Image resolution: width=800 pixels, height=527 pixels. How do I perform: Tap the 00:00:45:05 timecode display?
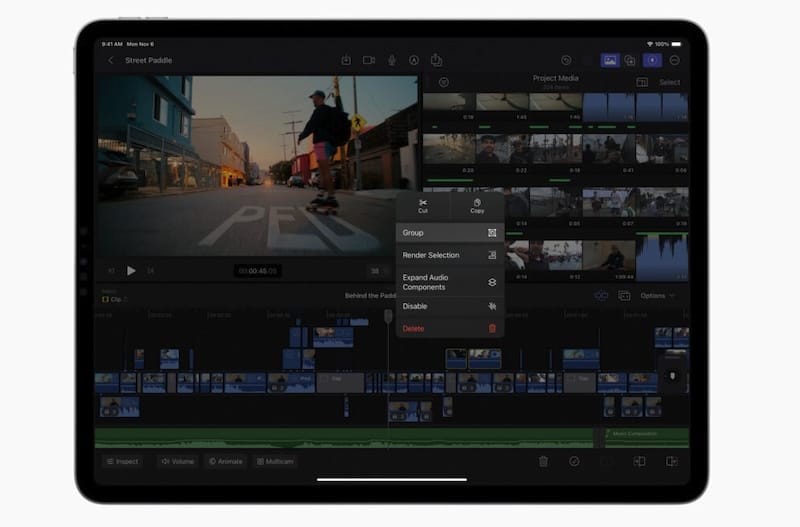click(258, 271)
